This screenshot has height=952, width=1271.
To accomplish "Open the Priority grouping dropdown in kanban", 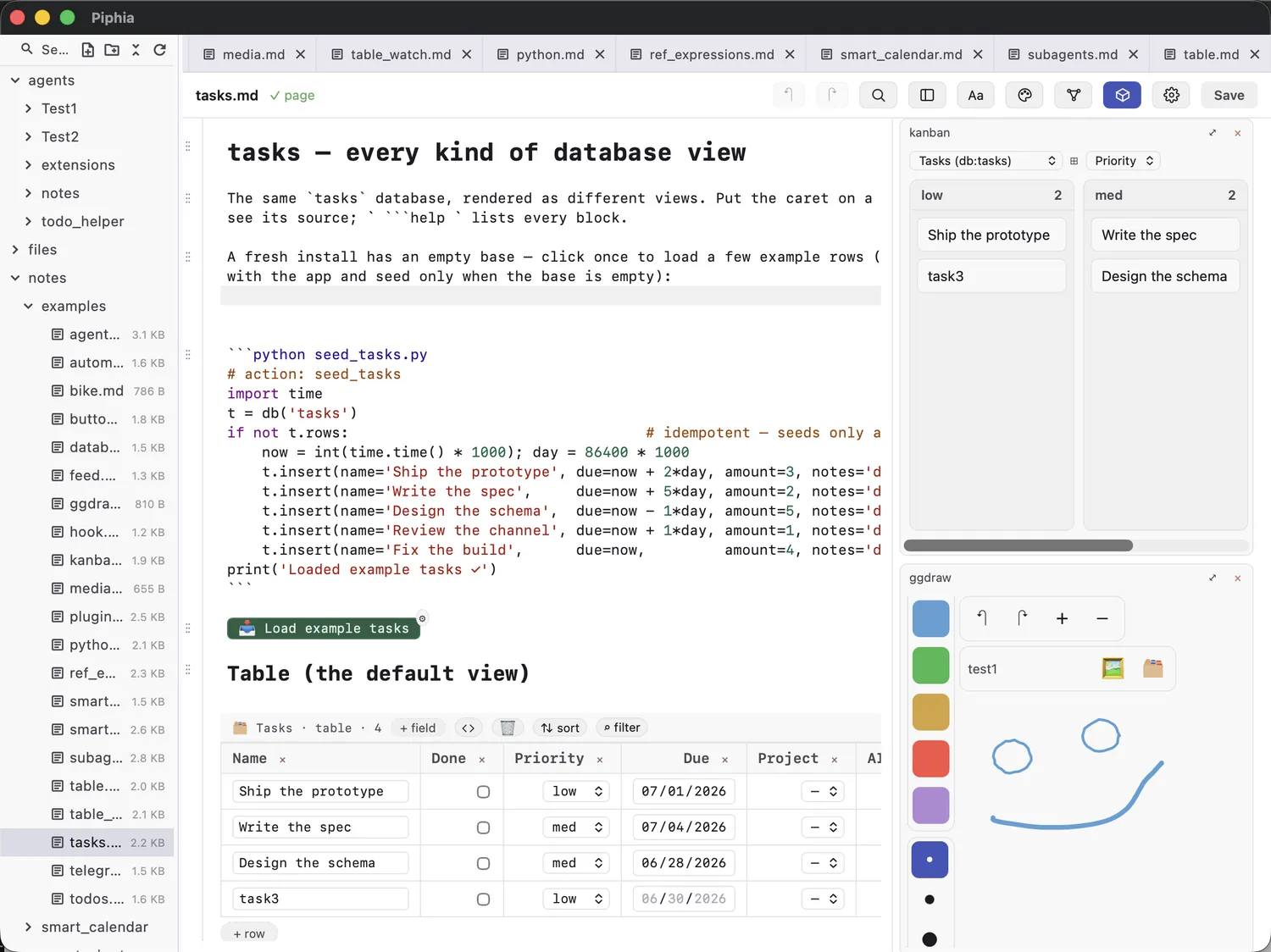I will [x=1123, y=161].
